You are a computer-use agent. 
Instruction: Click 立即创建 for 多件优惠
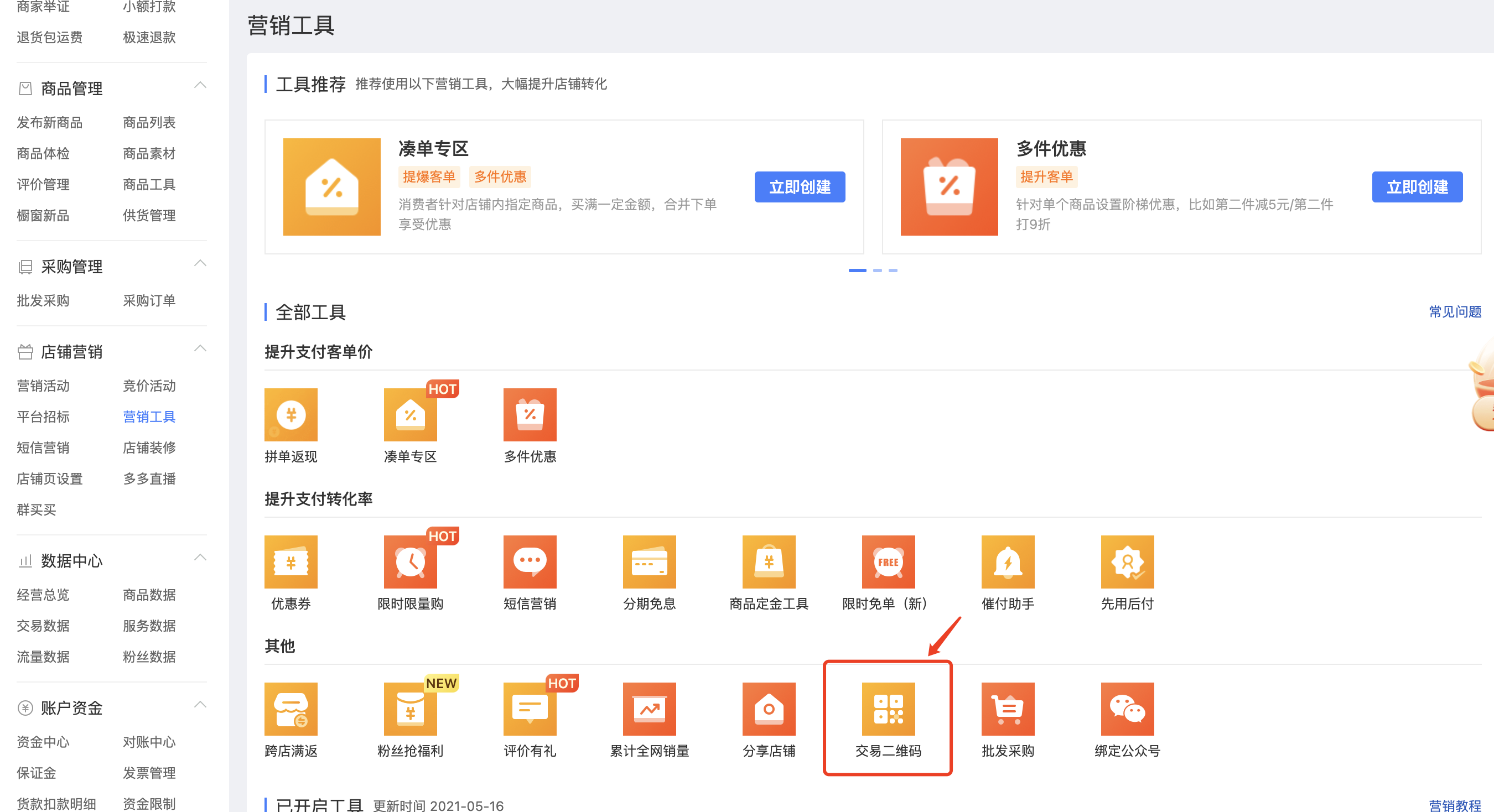click(1417, 186)
